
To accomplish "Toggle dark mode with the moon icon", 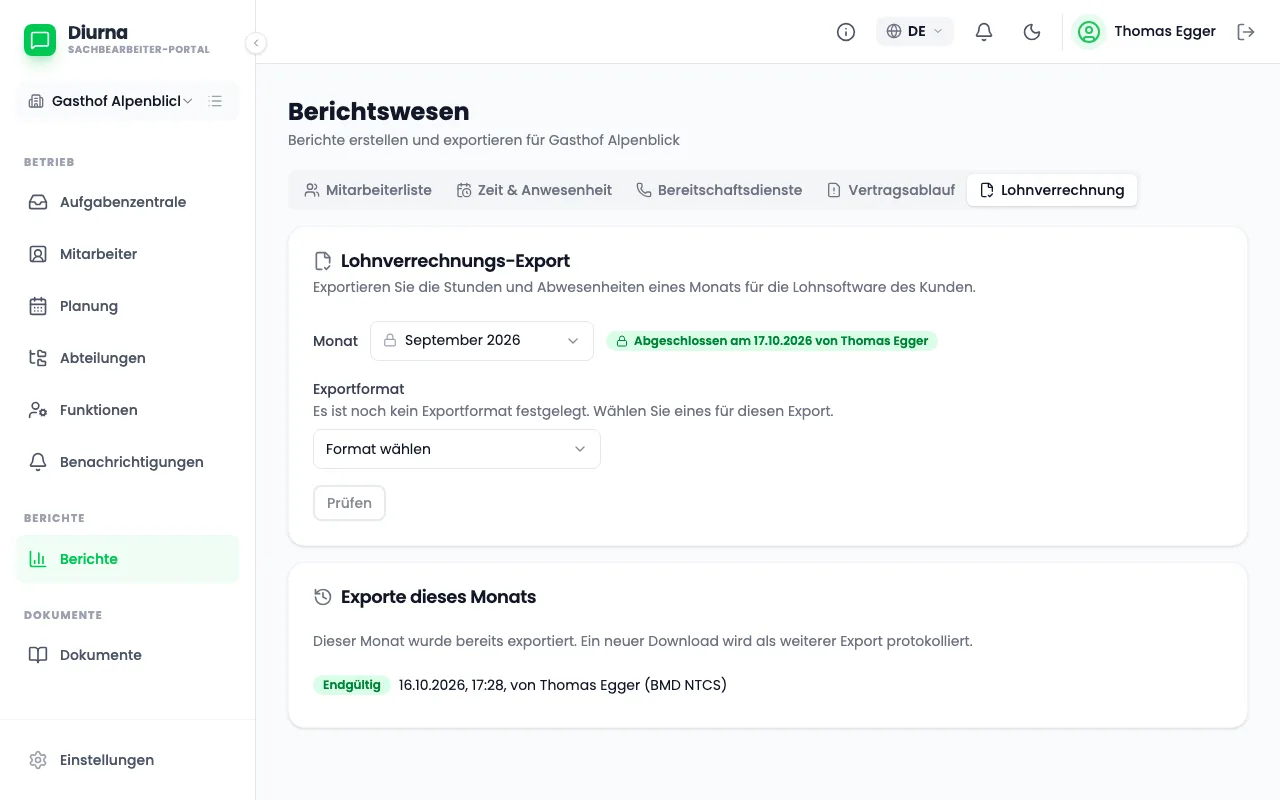I will click(x=1032, y=32).
